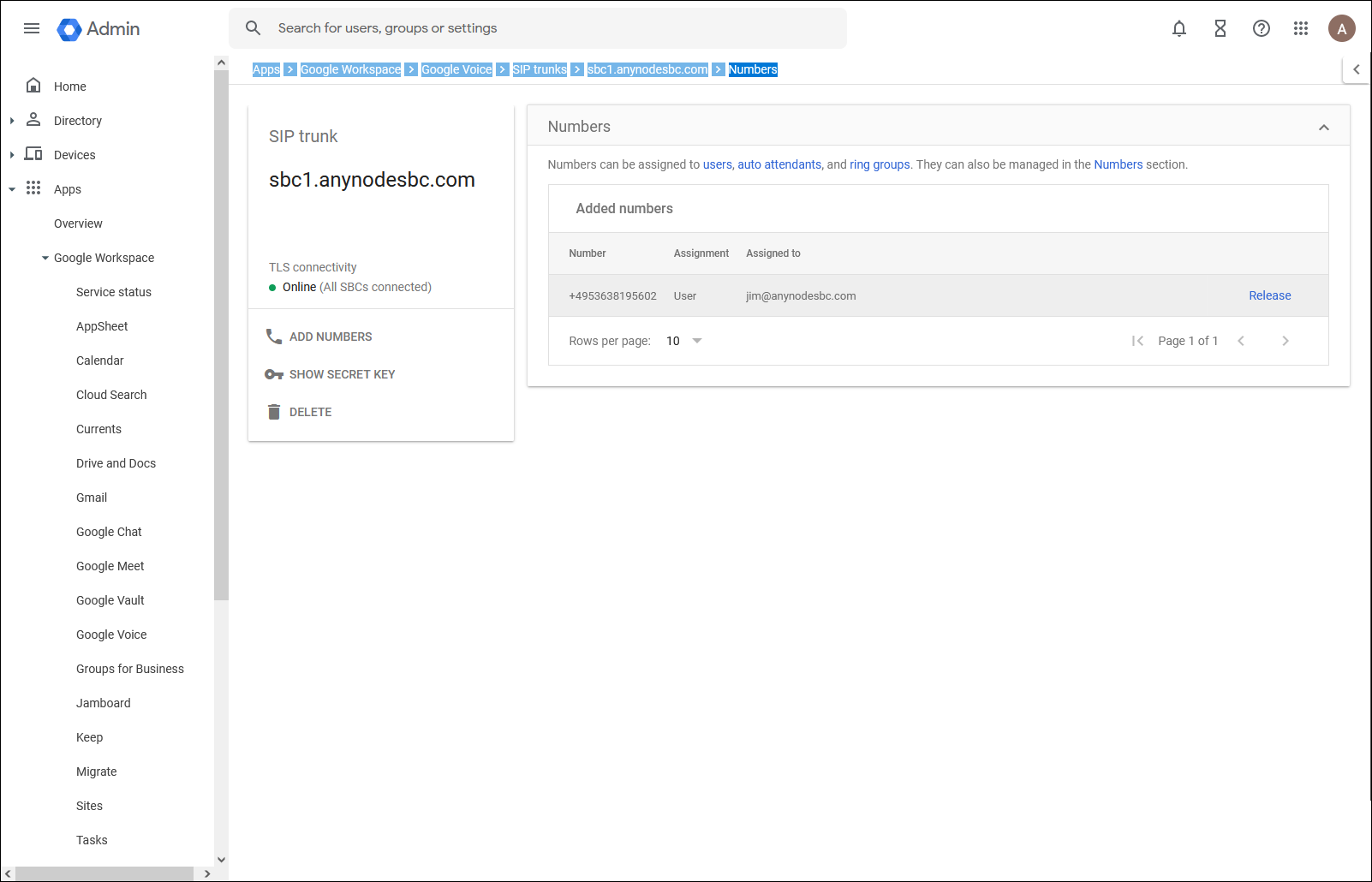
Task: Click the SHOW SECRET KEY key icon
Action: tap(274, 374)
